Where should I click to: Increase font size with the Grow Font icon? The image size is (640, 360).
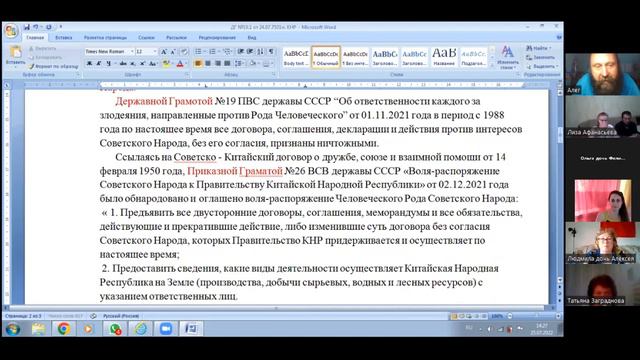[x=164, y=51]
